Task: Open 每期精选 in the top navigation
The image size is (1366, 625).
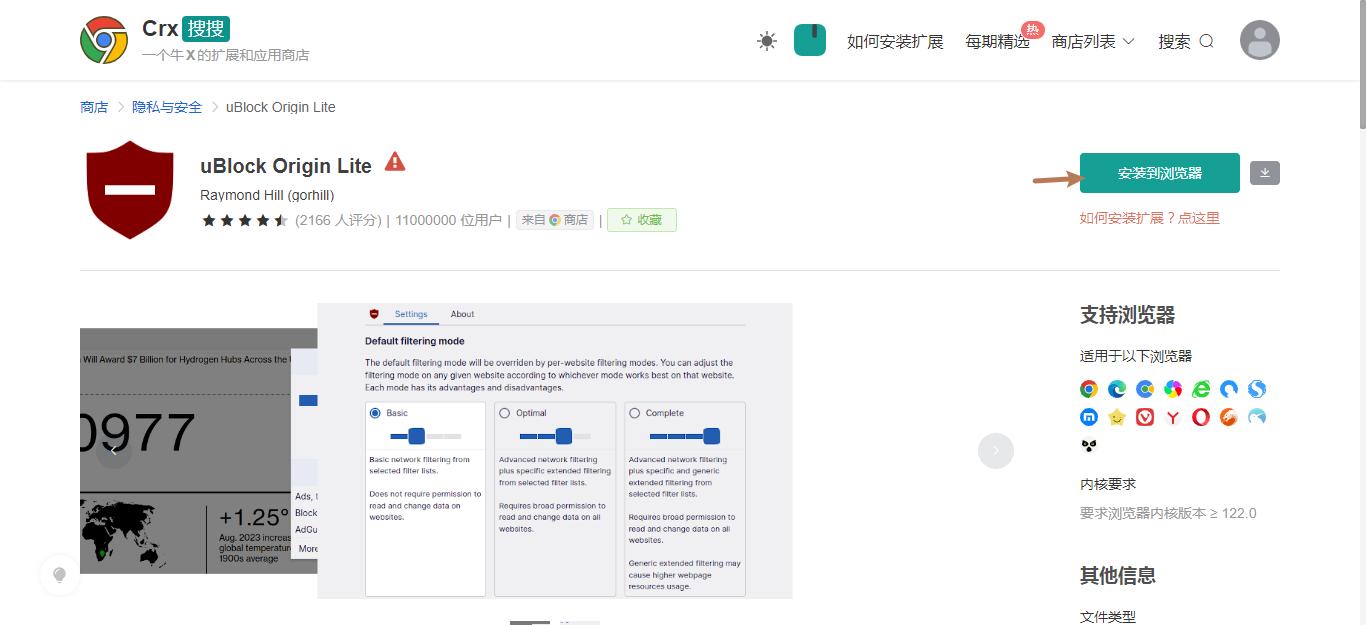Action: [x=997, y=41]
